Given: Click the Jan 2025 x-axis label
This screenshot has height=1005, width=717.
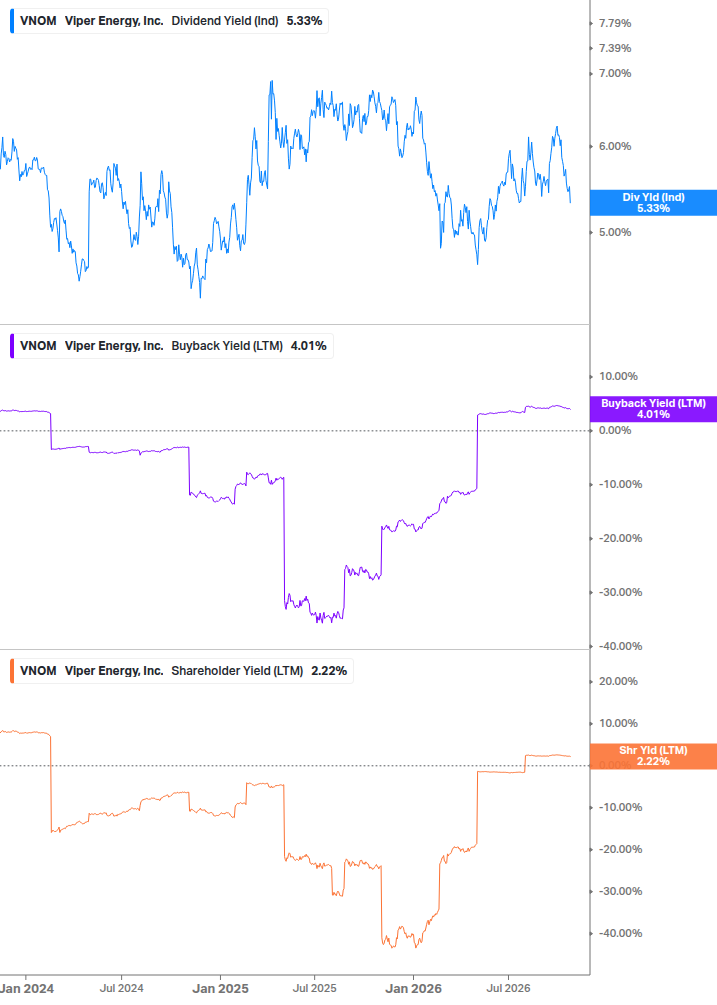Looking at the screenshot, I should (220, 988).
